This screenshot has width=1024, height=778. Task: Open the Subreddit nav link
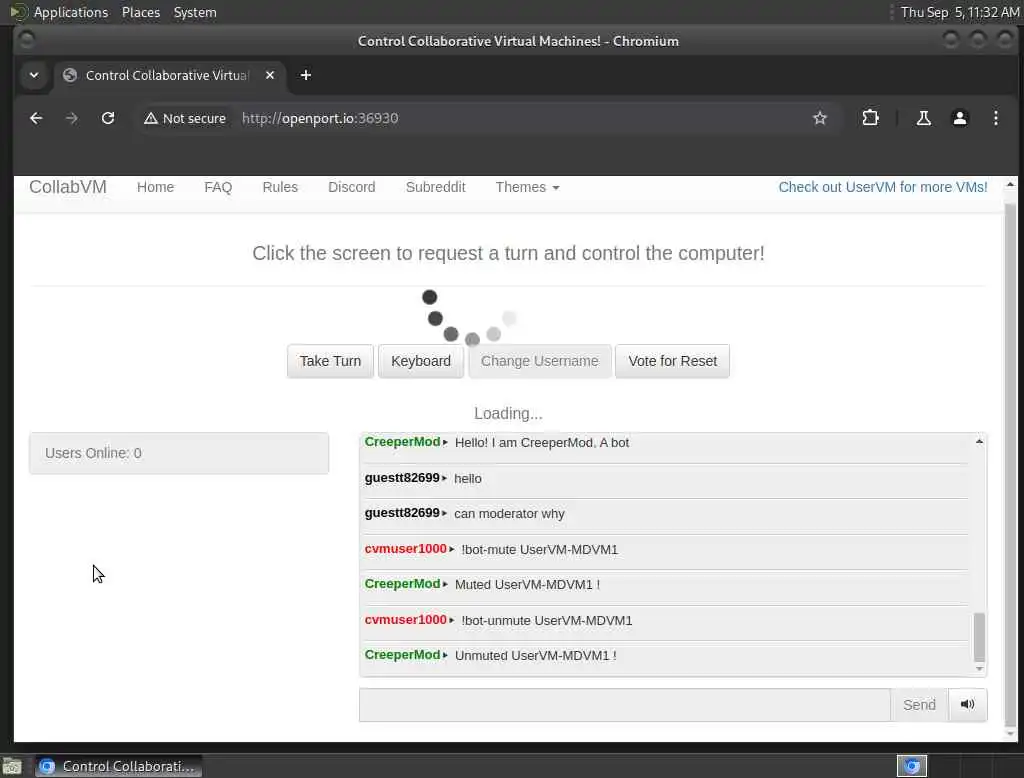click(x=436, y=187)
